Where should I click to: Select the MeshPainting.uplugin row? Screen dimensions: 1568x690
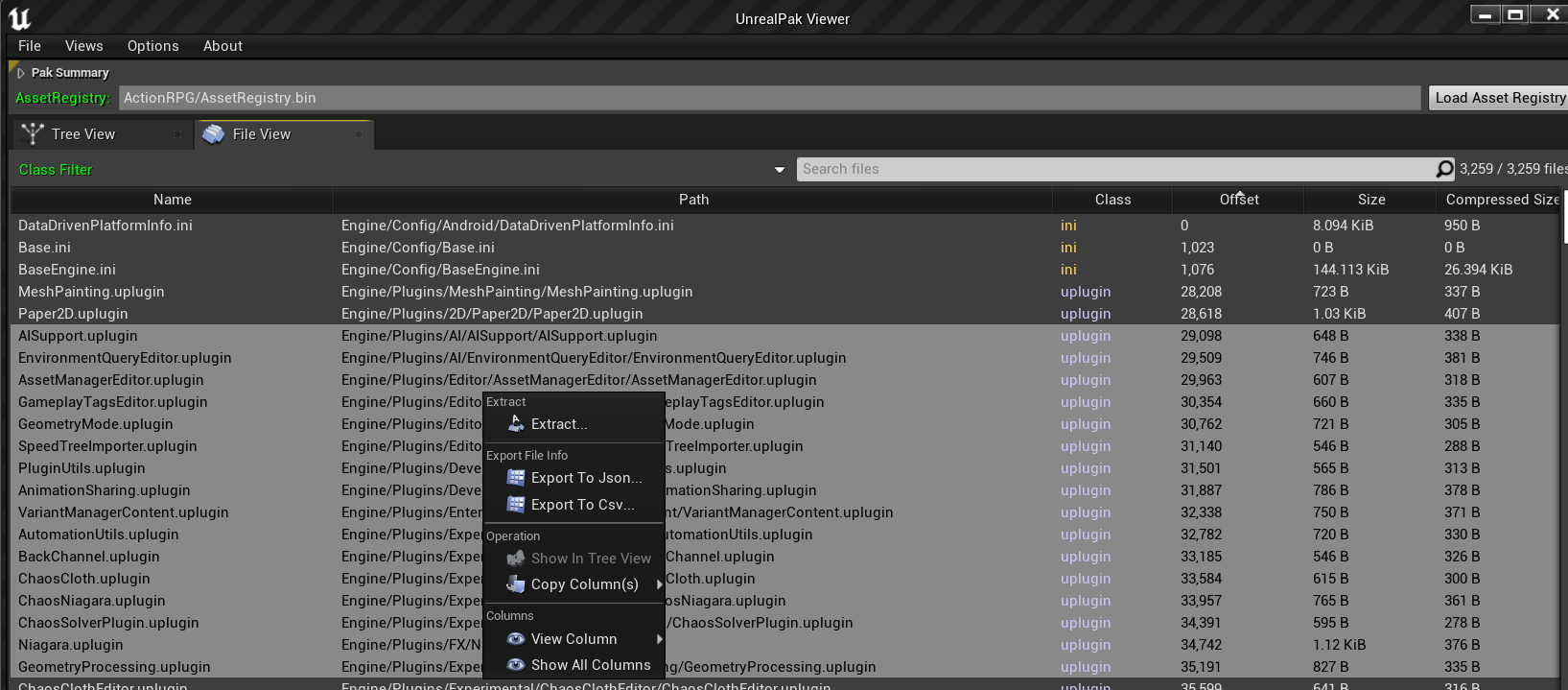click(784, 291)
